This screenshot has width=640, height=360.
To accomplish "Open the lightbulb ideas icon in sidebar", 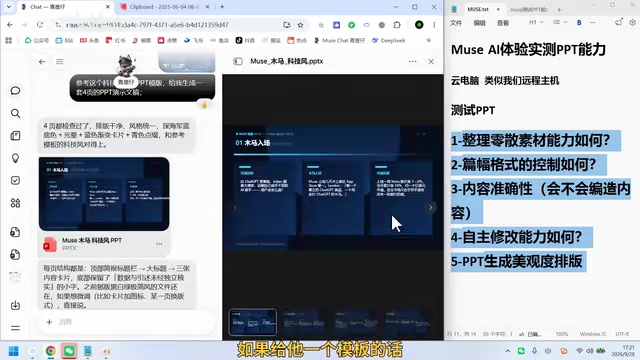I will click(15, 158).
